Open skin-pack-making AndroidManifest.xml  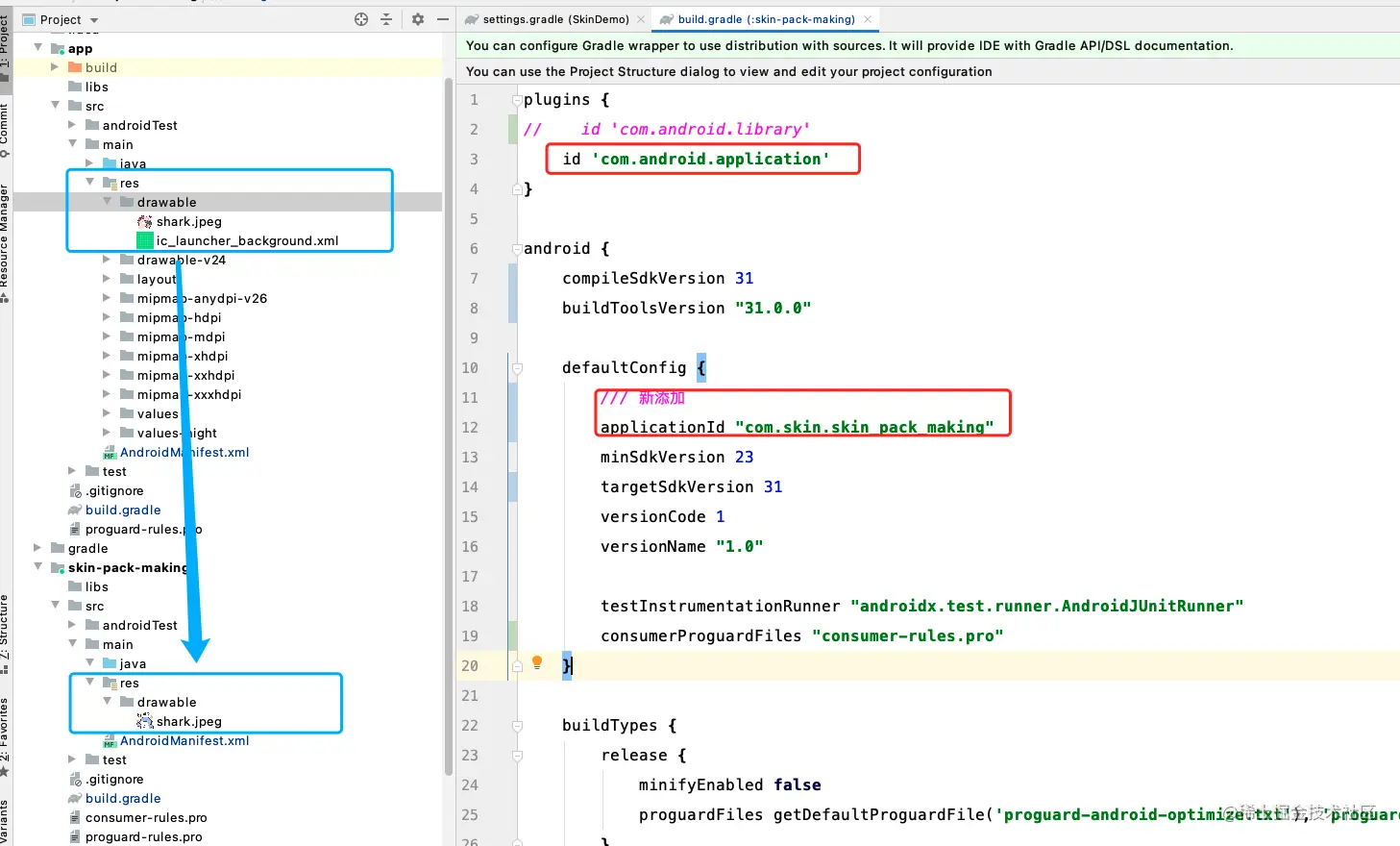click(176, 740)
